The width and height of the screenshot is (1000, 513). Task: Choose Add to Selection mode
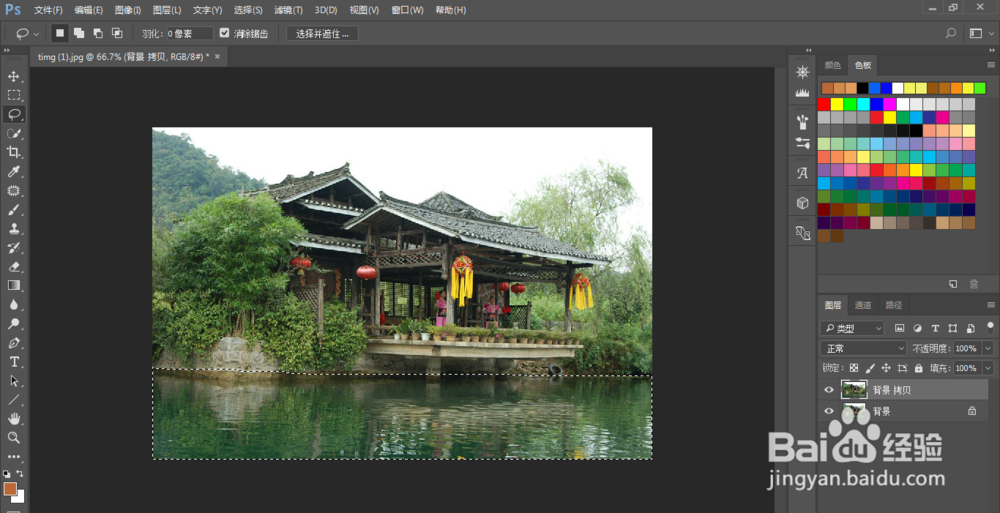79,33
